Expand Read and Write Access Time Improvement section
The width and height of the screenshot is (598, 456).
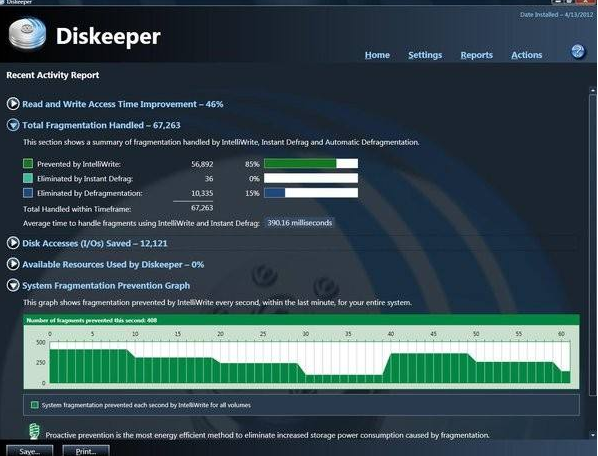pyautogui.click(x=13, y=104)
